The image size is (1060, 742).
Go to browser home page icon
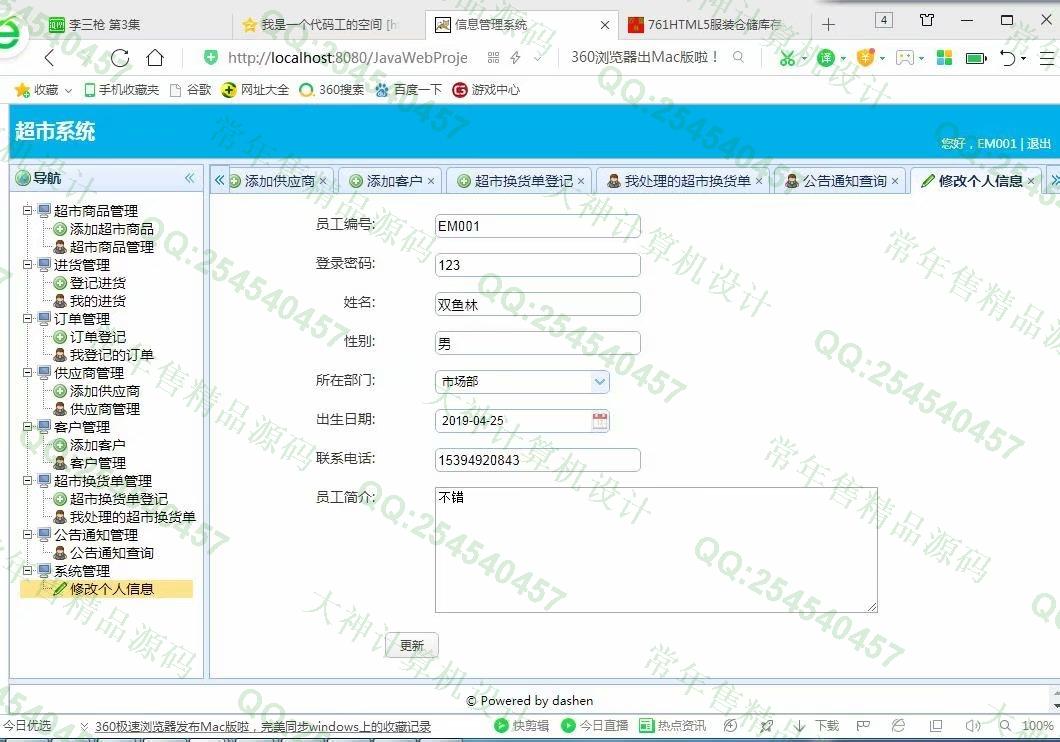(x=155, y=58)
